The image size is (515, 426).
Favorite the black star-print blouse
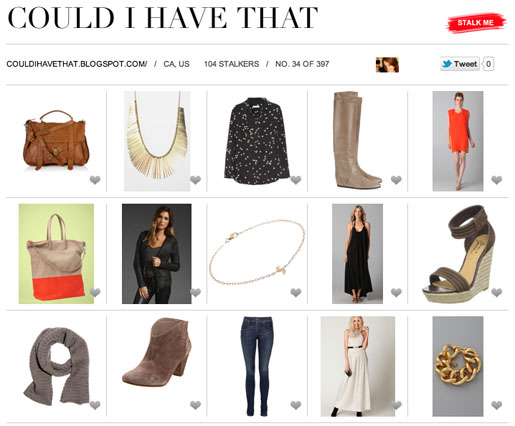[296, 180]
